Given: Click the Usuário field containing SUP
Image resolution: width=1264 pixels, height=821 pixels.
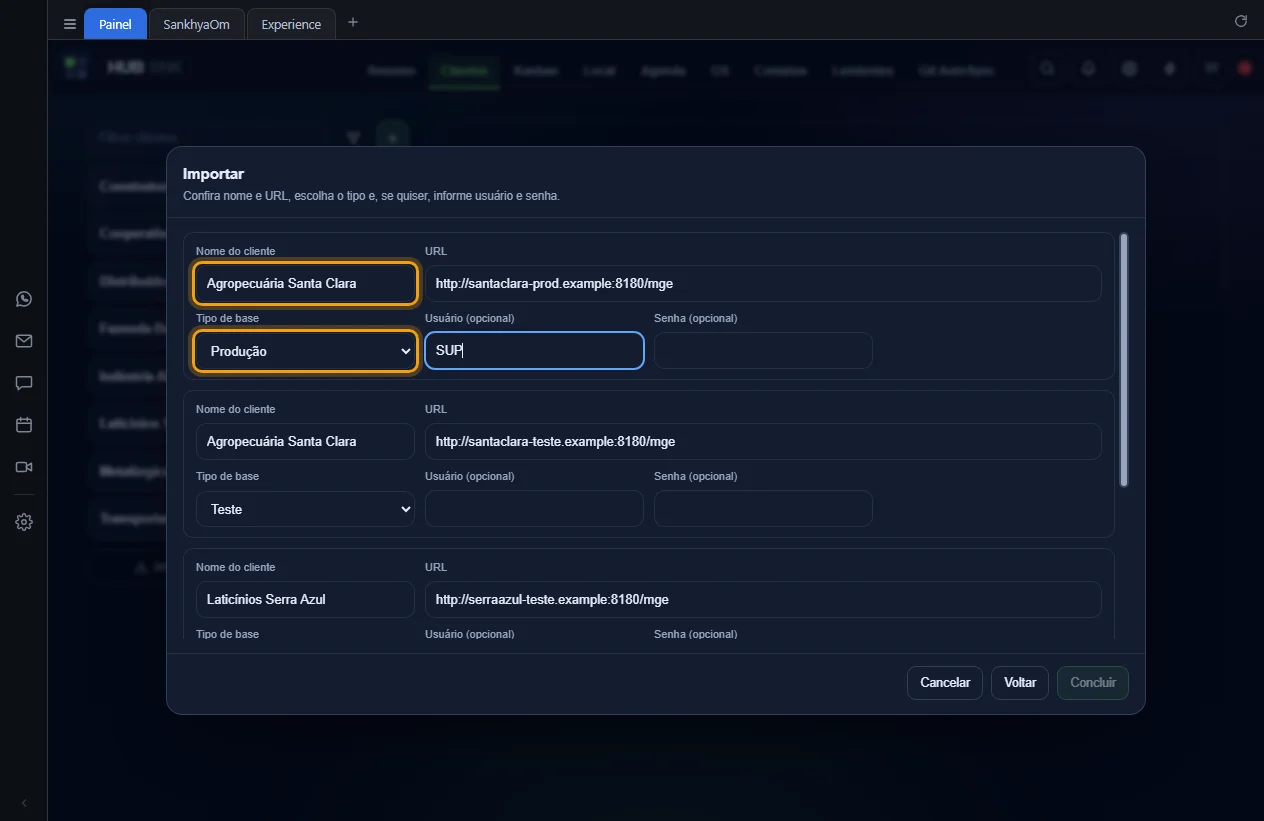Looking at the screenshot, I should tap(534, 351).
